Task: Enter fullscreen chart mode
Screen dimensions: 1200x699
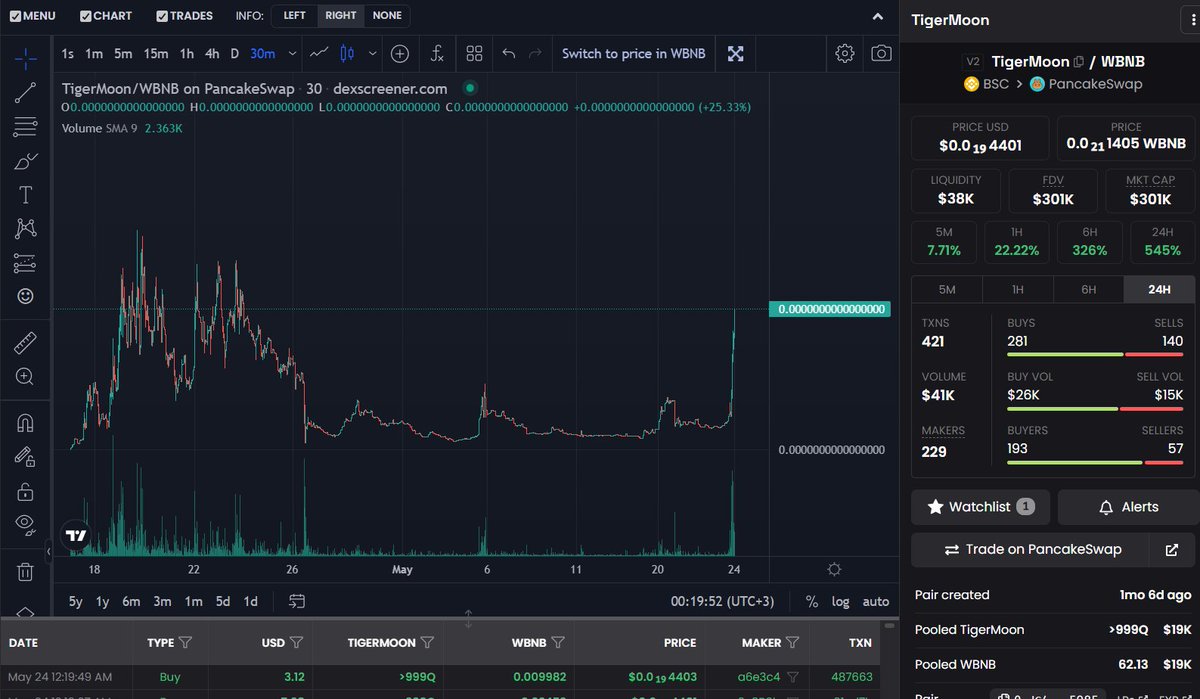Action: [735, 53]
